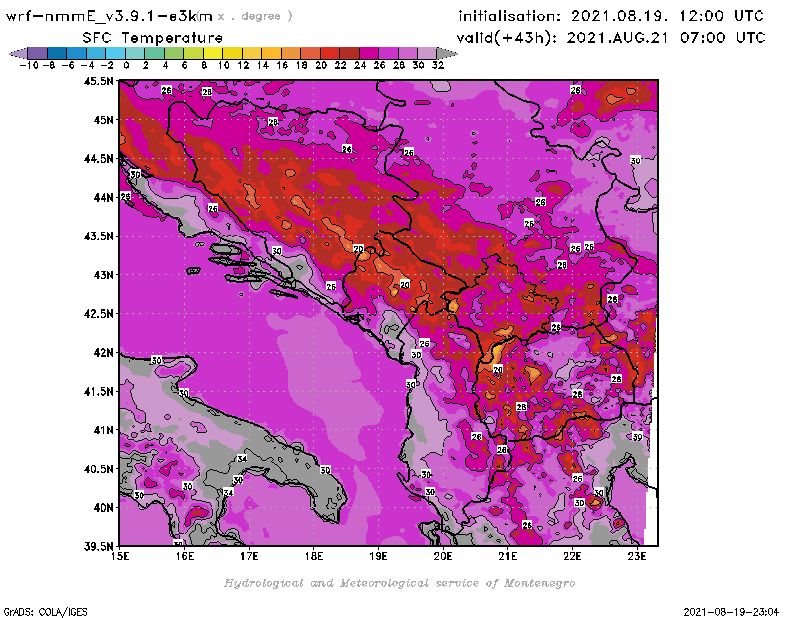Select the green swatch between 4 and 6
Screen dimensions: 800x618
pos(174,53)
